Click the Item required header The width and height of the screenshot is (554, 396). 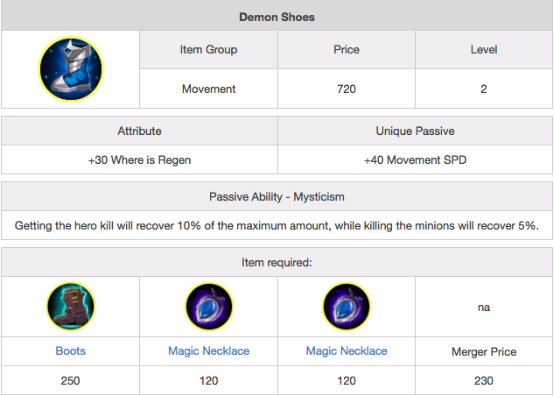[x=277, y=262]
